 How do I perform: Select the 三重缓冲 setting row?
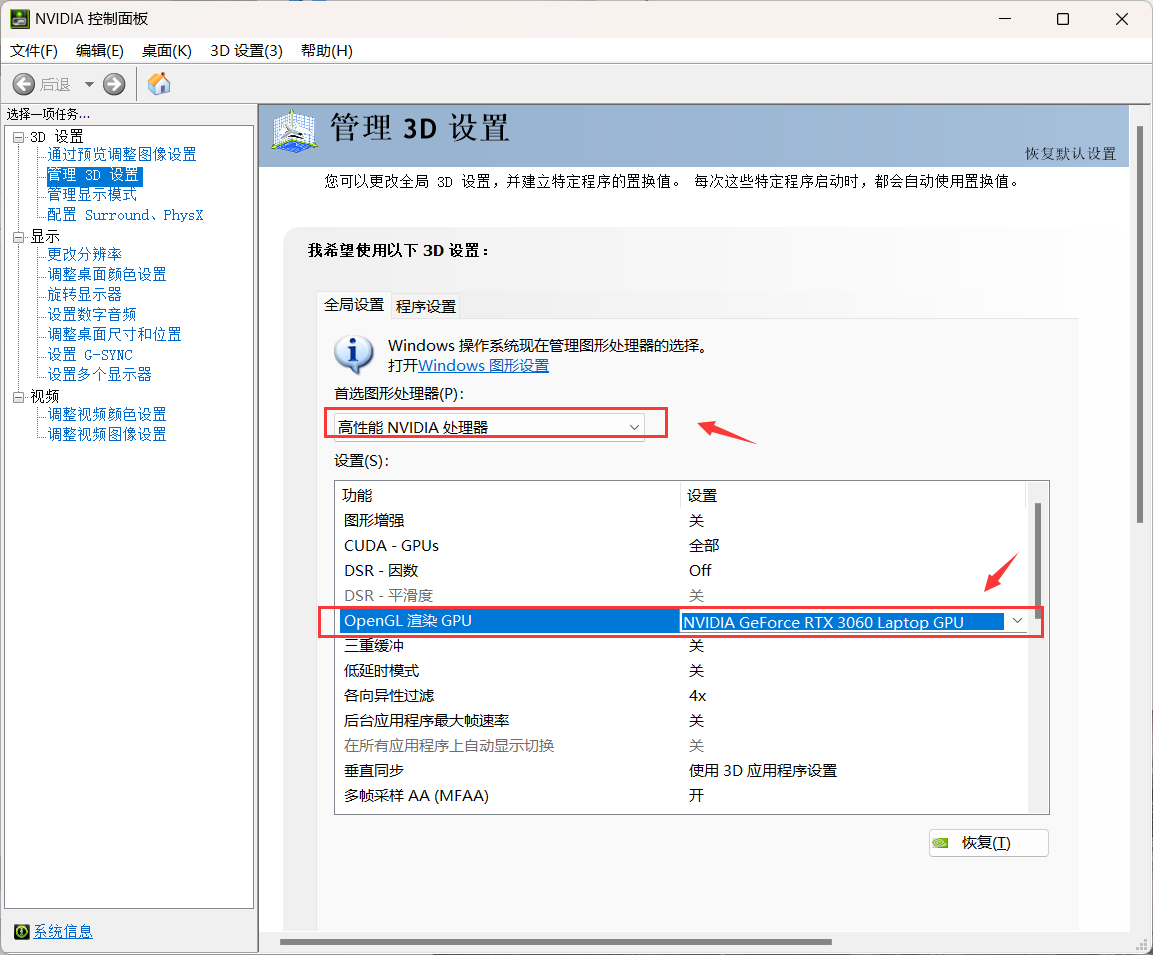[x=684, y=646]
